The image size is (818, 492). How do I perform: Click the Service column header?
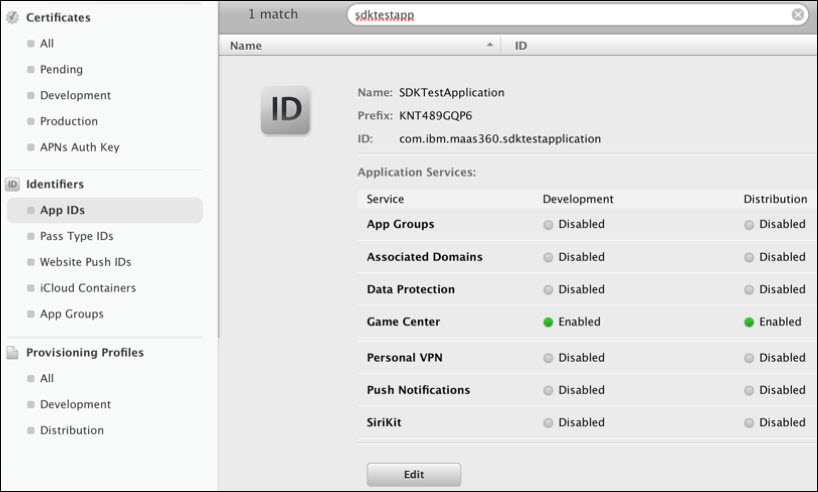click(385, 199)
